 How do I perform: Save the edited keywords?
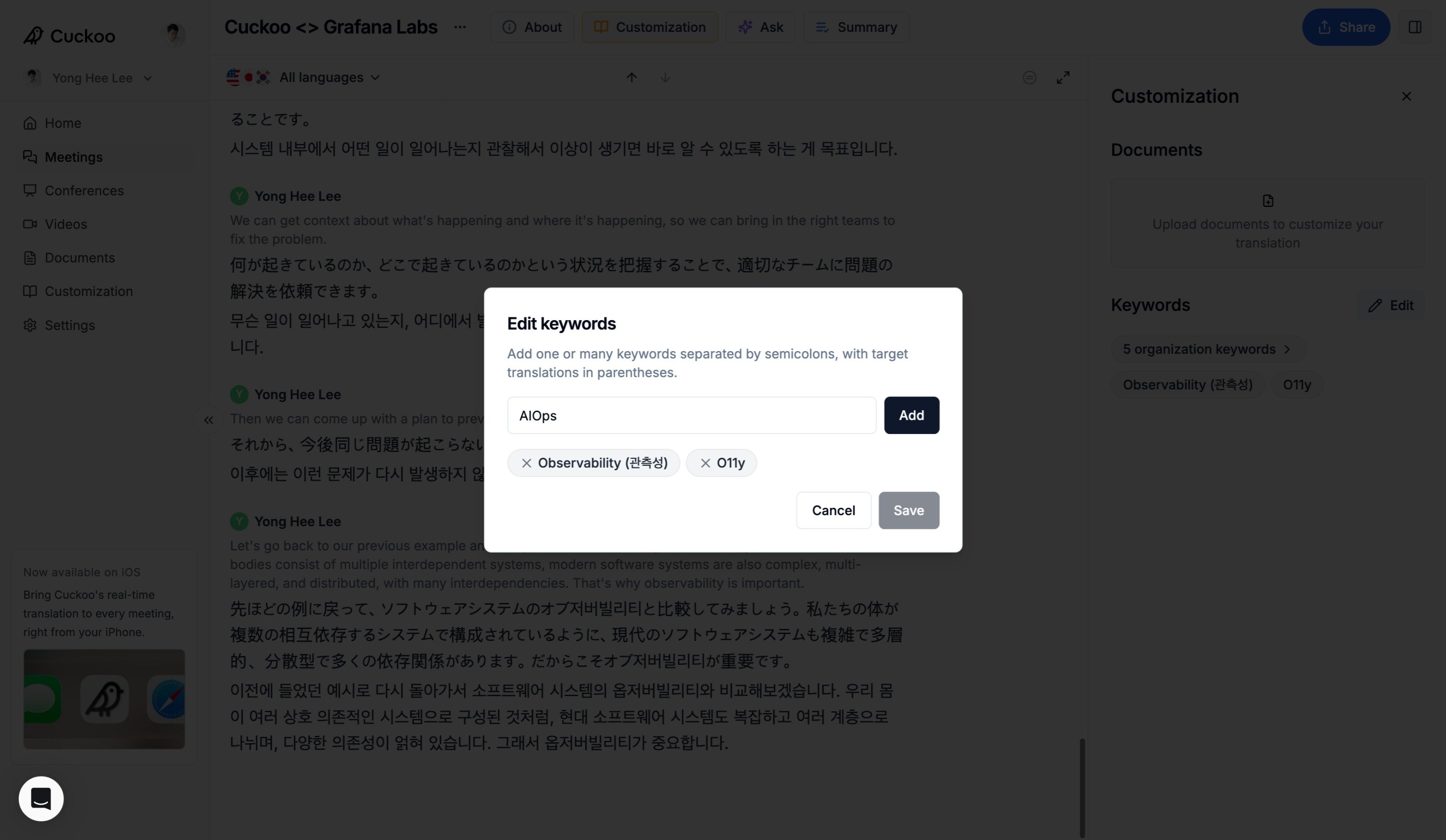[909, 510]
